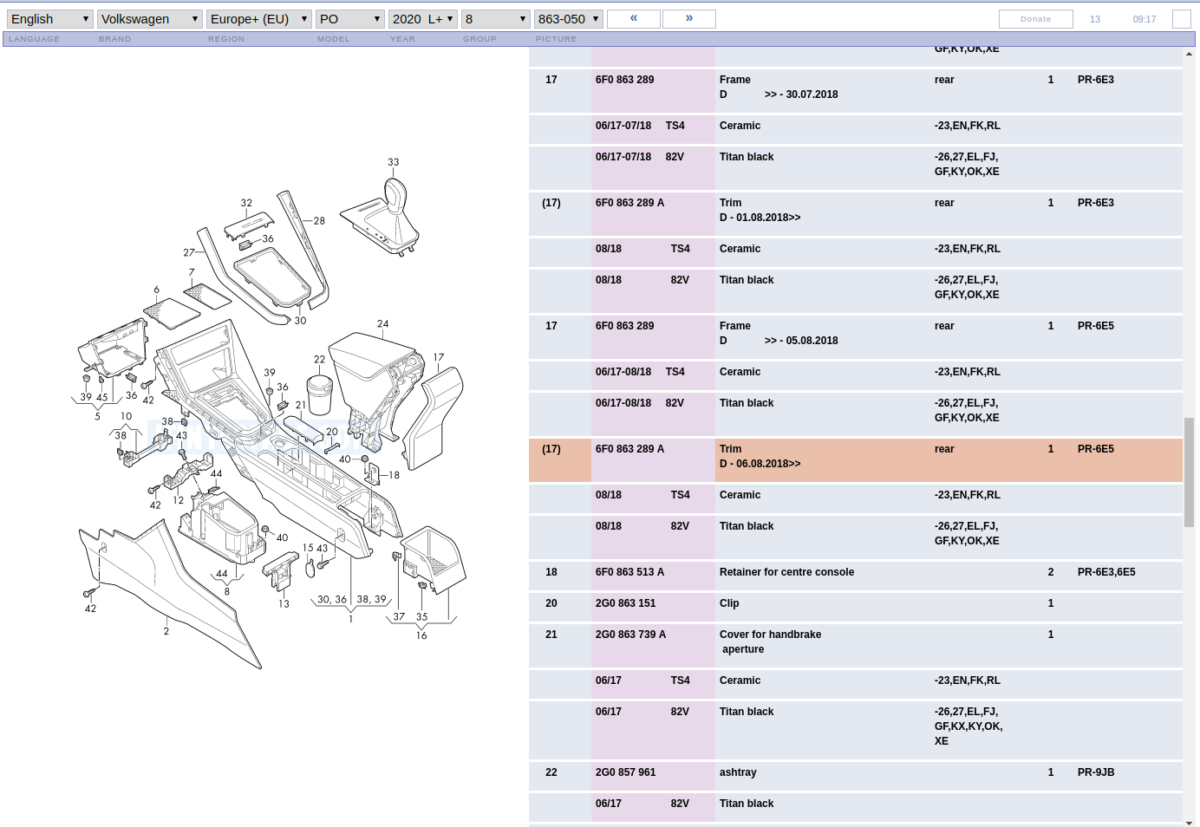Click the small square box beside 09:17

click(1181, 19)
